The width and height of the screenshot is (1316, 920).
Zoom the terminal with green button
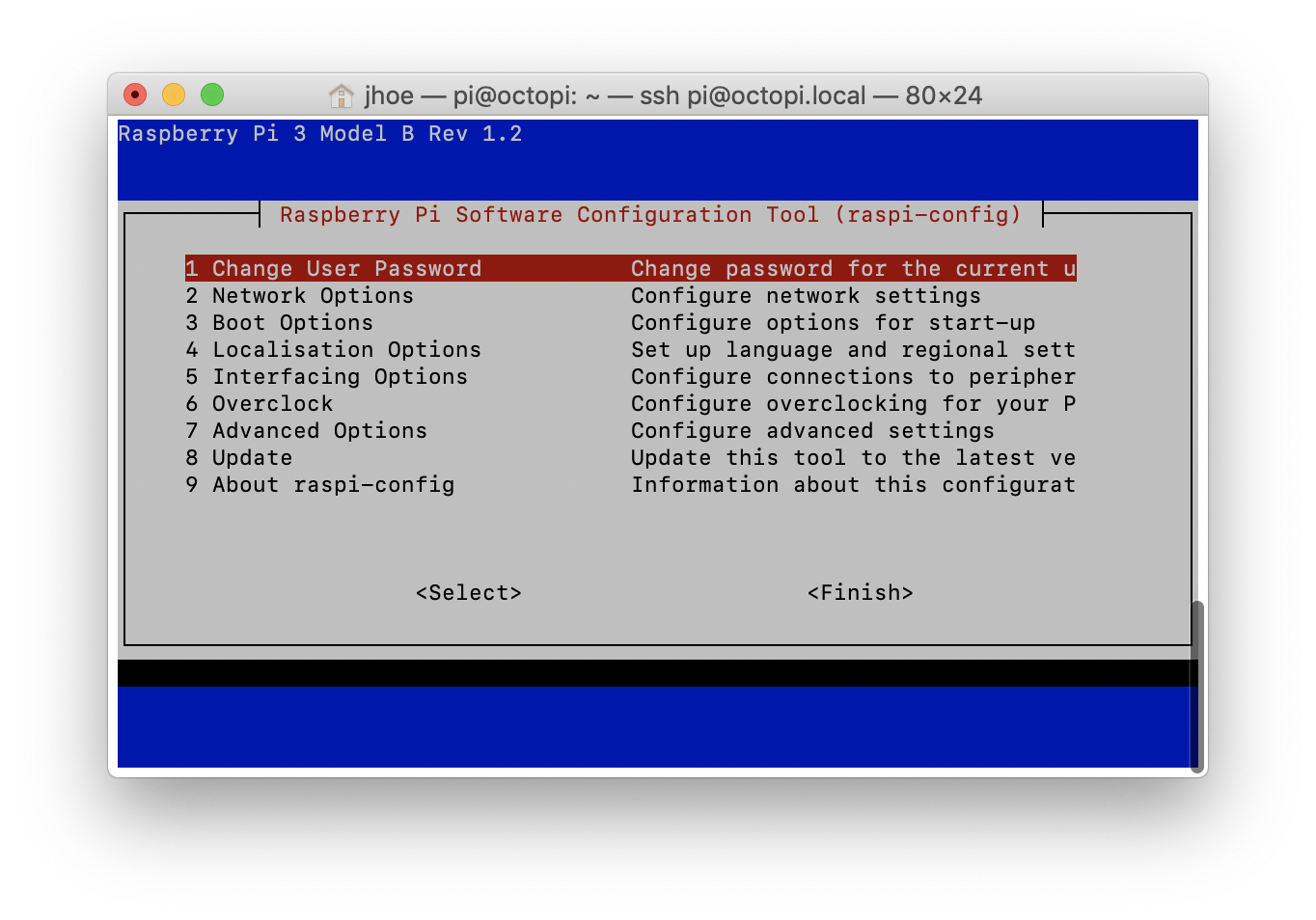coord(212,95)
